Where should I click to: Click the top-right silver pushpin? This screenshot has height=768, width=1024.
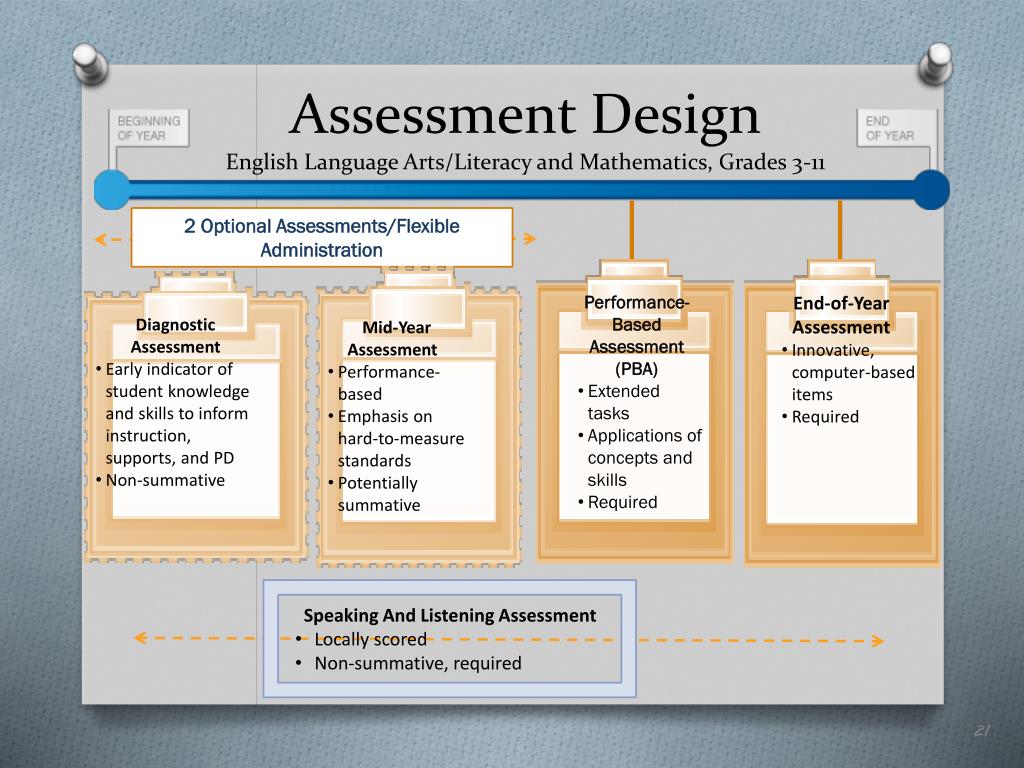pyautogui.click(x=936, y=63)
